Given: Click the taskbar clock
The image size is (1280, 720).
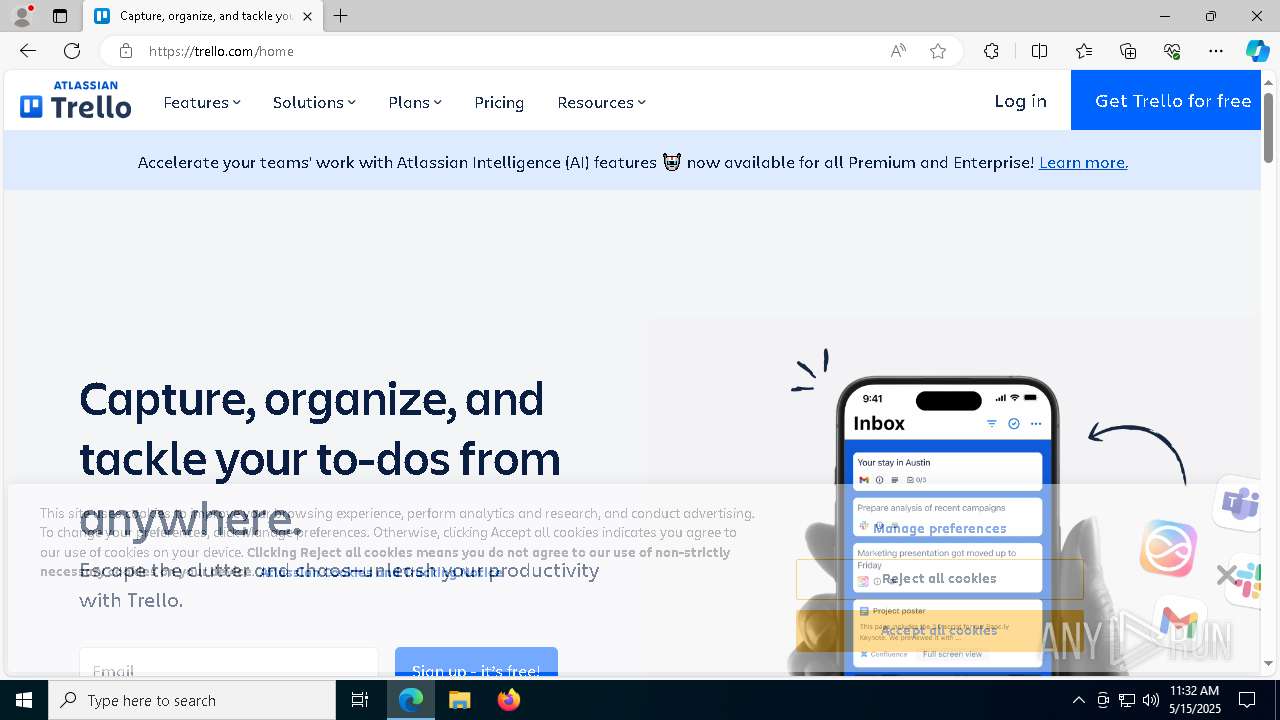Looking at the screenshot, I should [x=1194, y=700].
